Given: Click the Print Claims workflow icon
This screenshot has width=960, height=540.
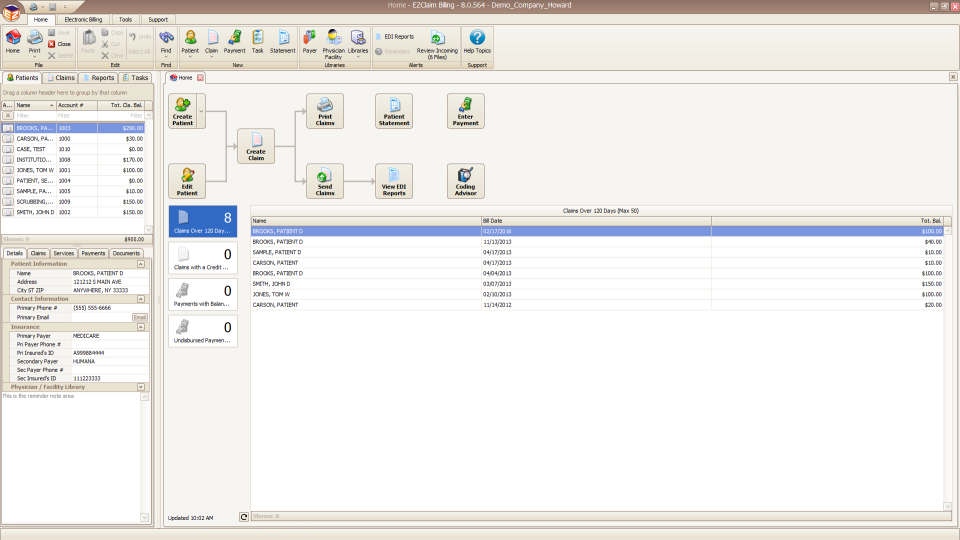Looking at the screenshot, I should tap(325, 111).
